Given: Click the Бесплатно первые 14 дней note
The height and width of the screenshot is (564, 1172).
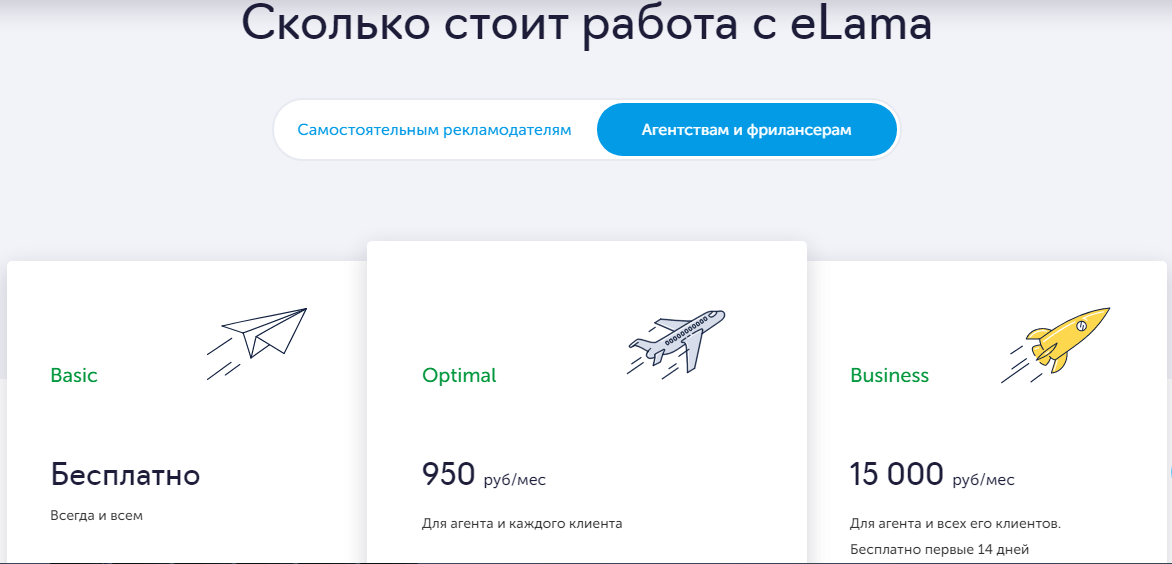Looking at the screenshot, I should point(939,549).
